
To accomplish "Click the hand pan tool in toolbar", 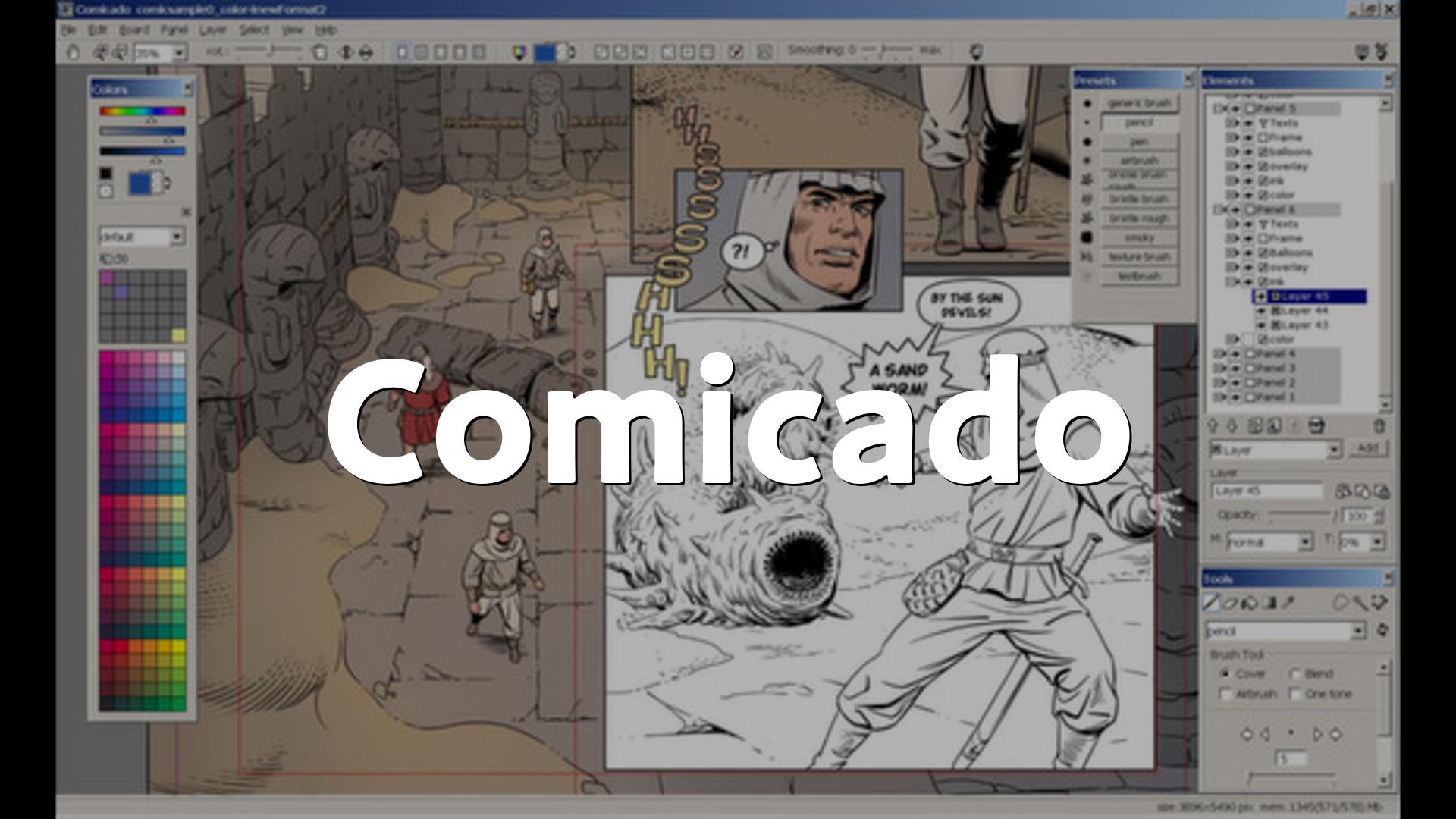I will coord(74,52).
